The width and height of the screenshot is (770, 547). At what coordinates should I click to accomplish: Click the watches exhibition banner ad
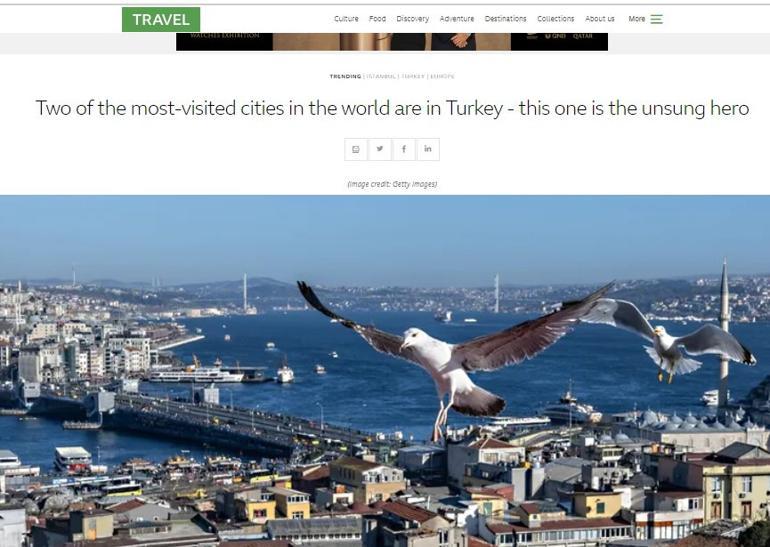[x=392, y=42]
